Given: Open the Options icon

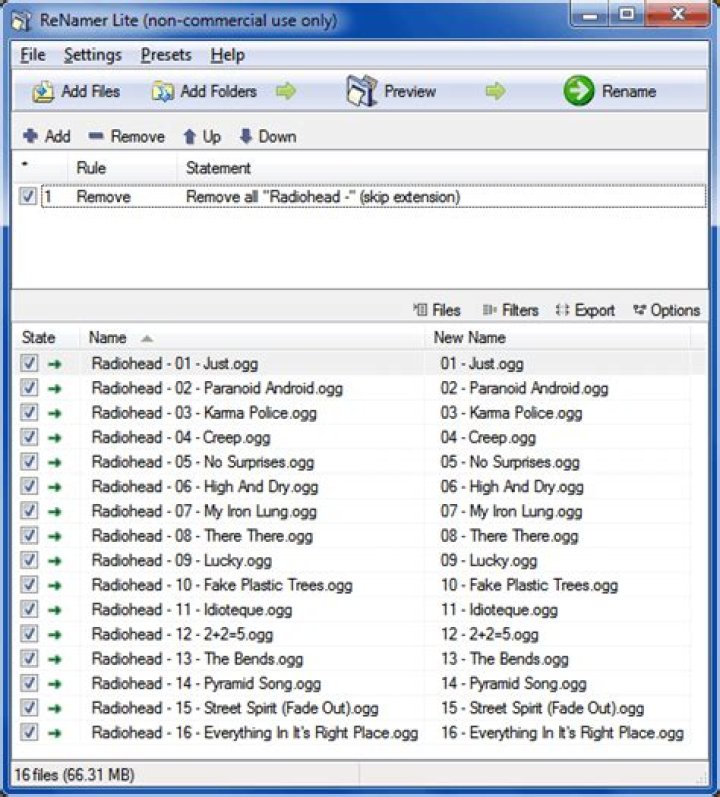Looking at the screenshot, I should point(639,309).
